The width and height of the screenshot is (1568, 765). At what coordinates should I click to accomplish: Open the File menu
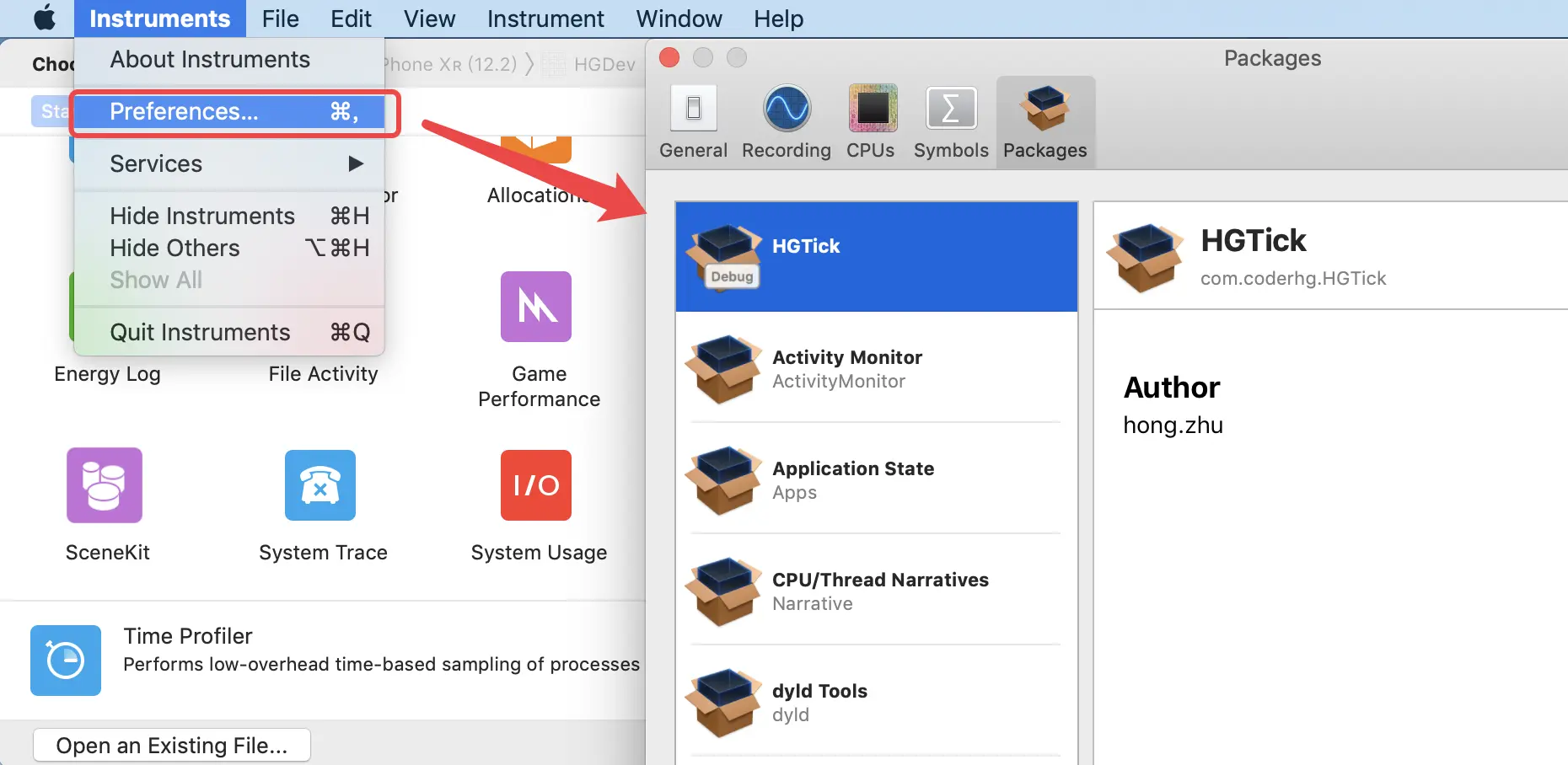280,19
